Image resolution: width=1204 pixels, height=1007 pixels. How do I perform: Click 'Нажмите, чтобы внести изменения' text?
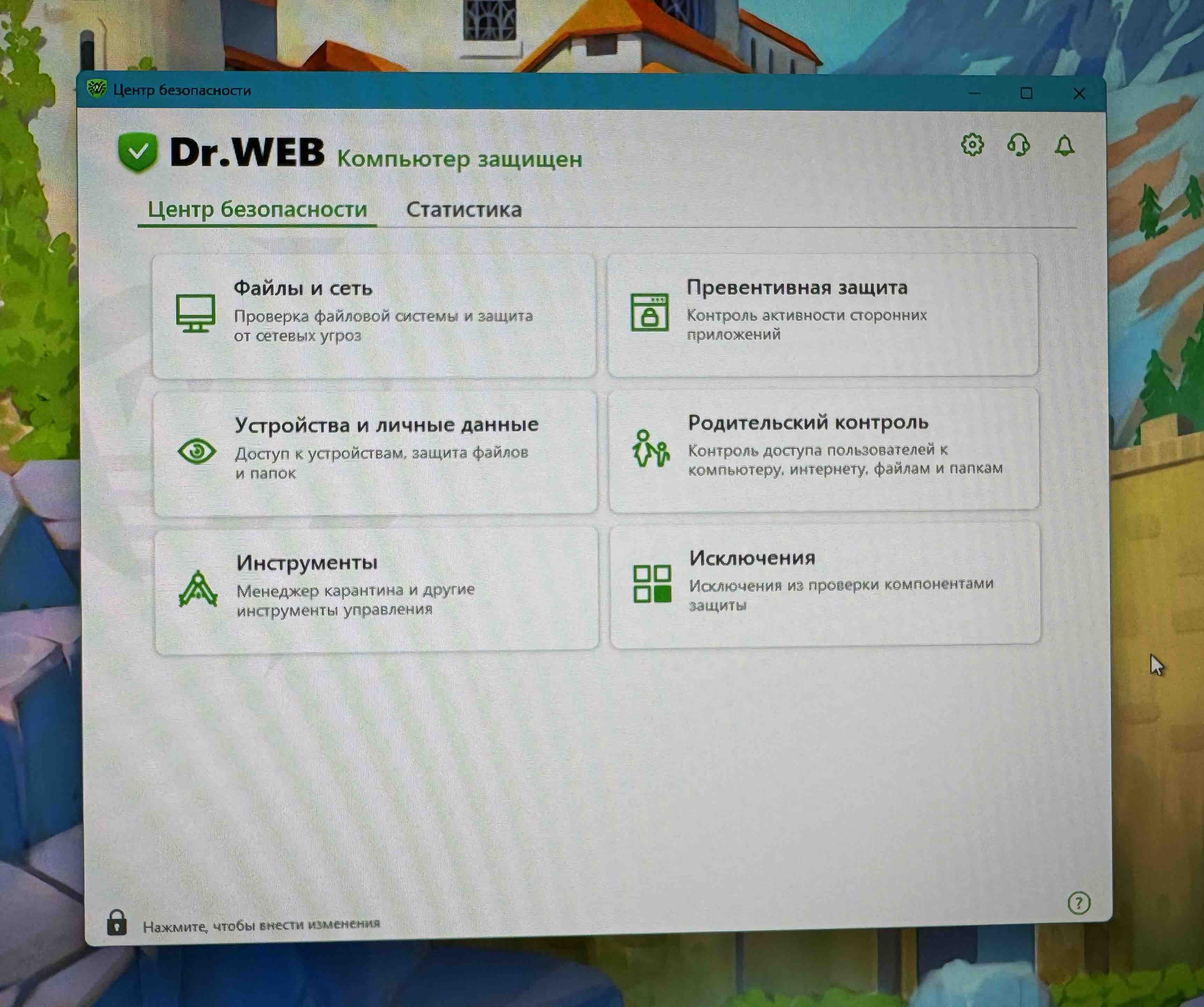tap(261, 925)
